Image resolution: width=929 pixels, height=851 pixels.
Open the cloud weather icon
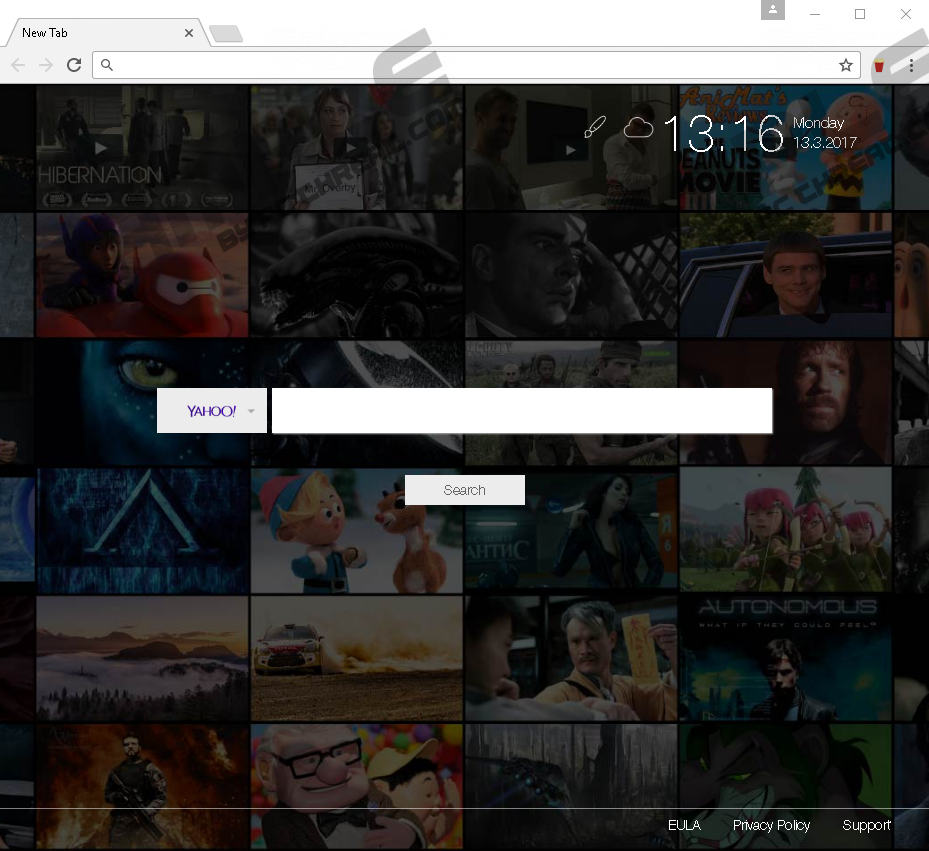point(638,127)
